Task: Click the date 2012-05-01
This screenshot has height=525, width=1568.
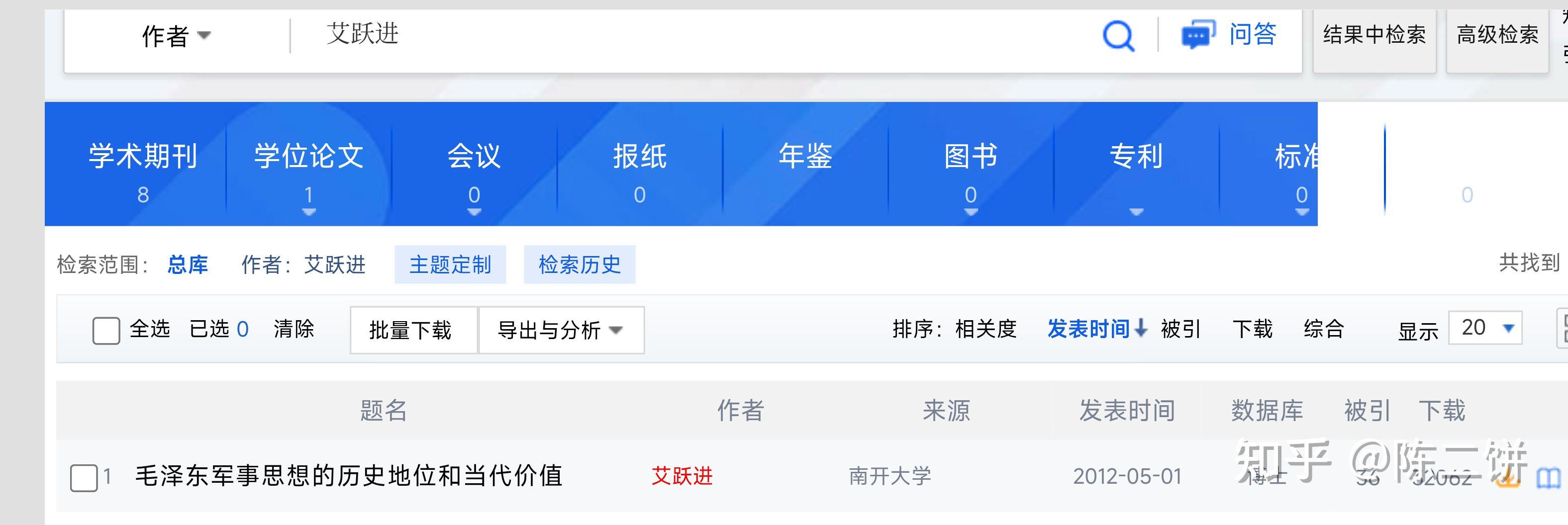Action: point(1127,476)
